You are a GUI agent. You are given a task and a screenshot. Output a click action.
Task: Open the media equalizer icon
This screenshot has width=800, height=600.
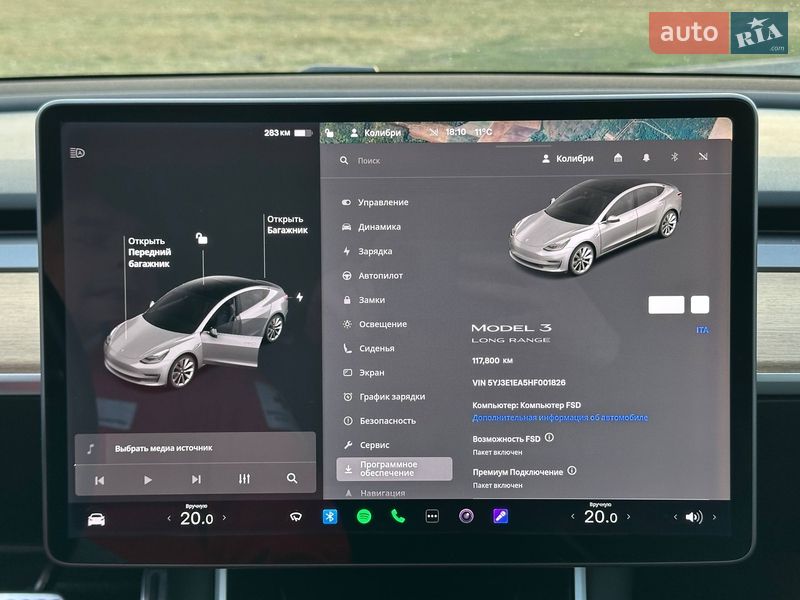tap(244, 479)
